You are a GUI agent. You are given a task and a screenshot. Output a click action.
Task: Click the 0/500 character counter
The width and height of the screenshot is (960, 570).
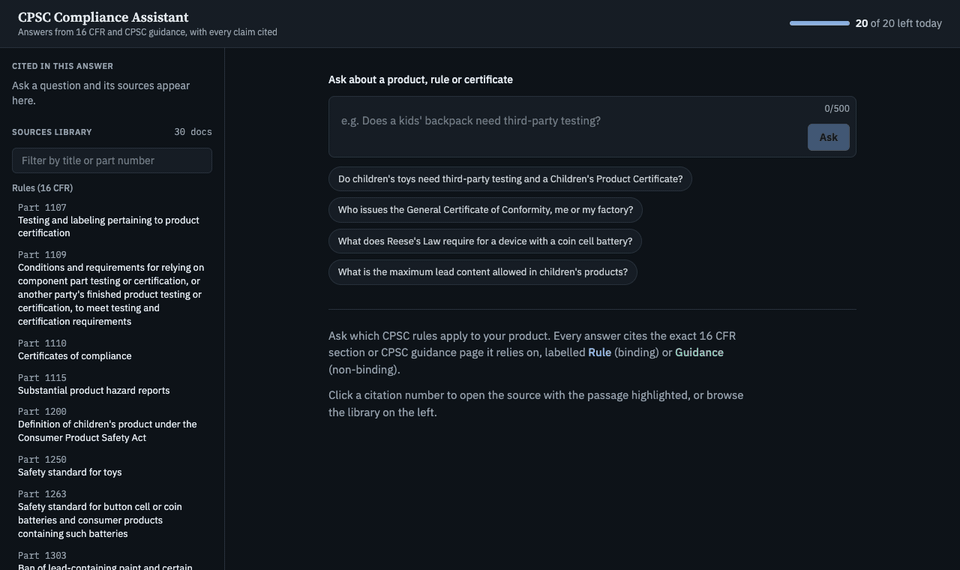pos(836,108)
